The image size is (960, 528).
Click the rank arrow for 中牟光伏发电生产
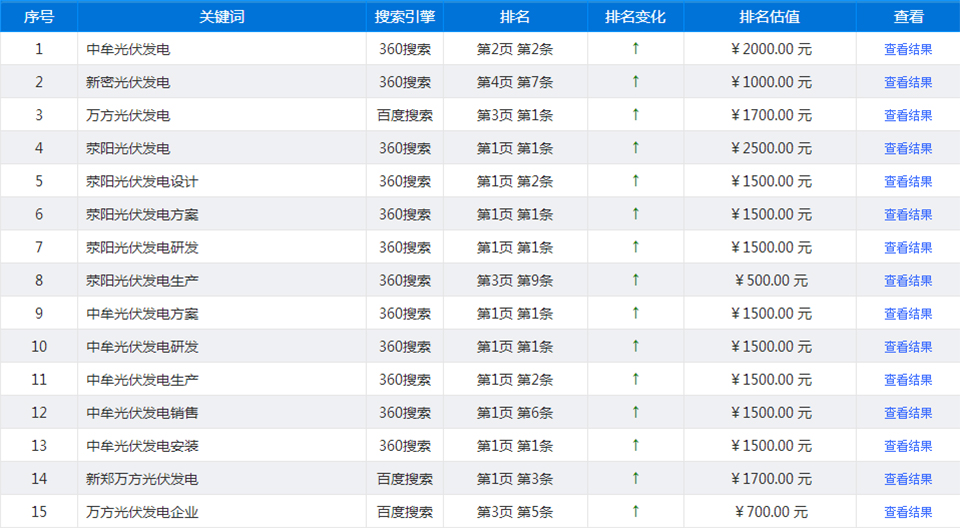tap(636, 379)
